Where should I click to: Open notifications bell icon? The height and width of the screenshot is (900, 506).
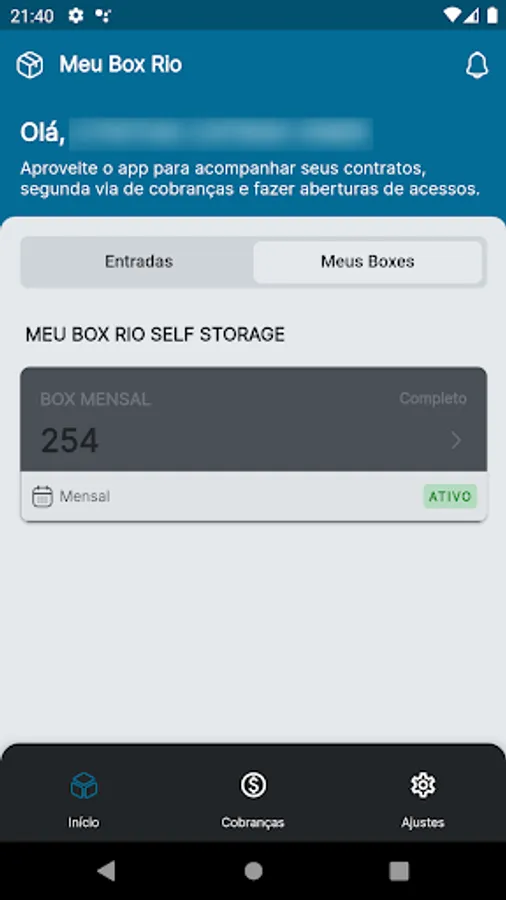click(x=477, y=65)
